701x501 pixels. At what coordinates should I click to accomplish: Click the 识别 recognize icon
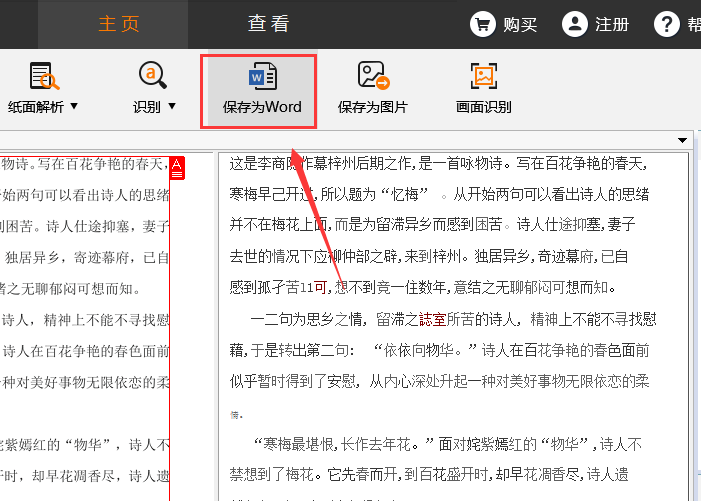click(153, 76)
